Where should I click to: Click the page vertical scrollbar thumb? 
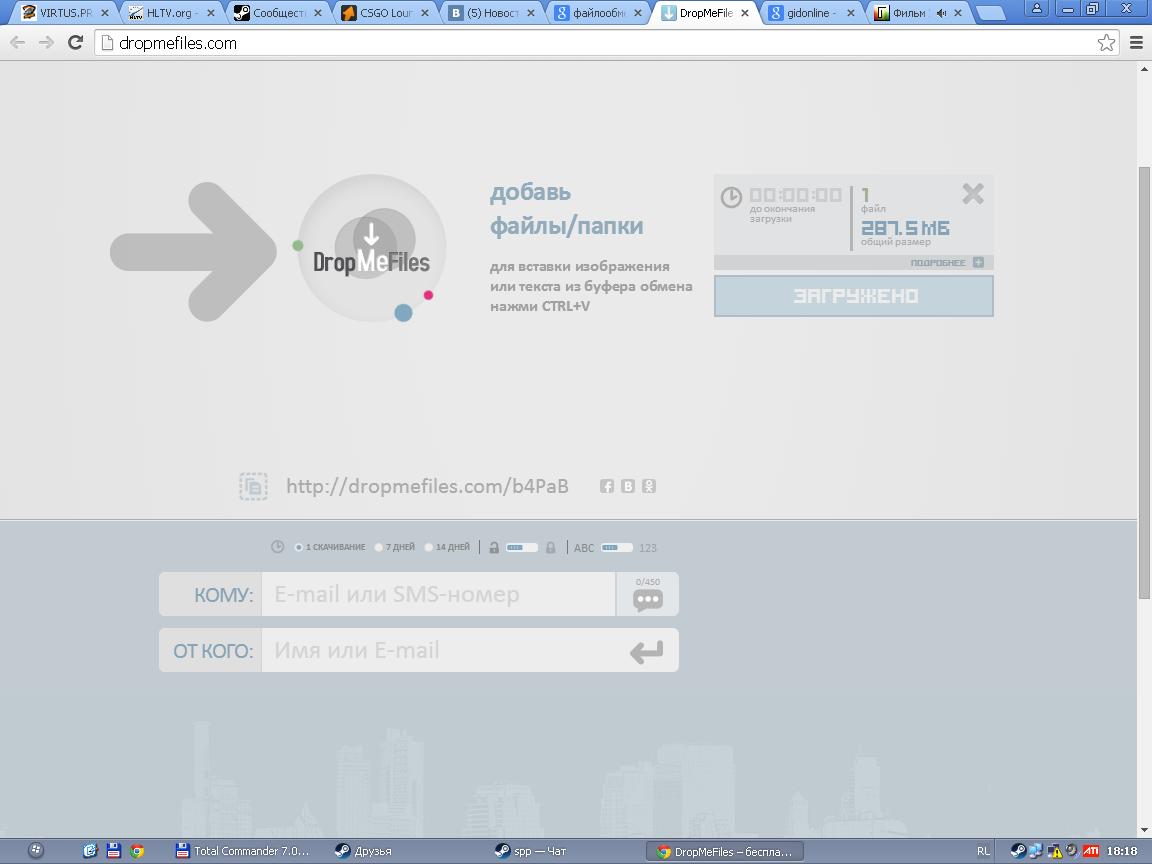(x=1144, y=382)
